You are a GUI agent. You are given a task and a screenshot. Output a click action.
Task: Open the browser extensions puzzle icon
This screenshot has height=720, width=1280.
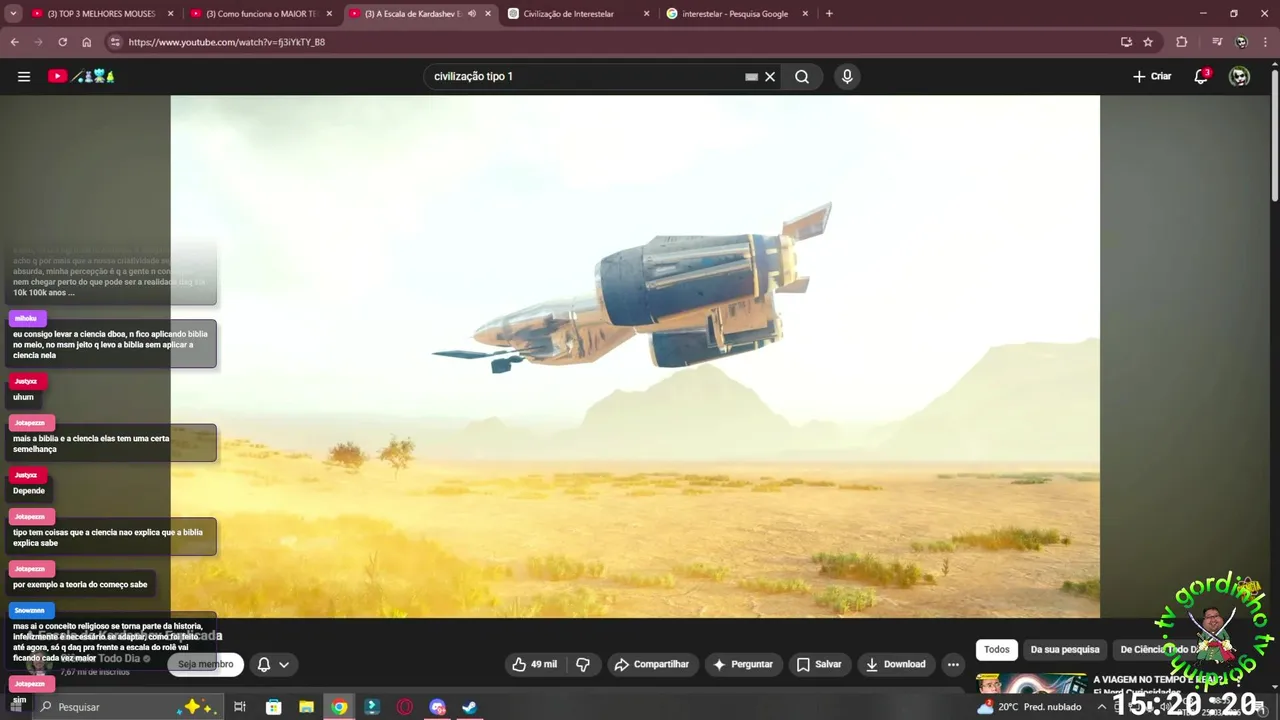[1182, 42]
